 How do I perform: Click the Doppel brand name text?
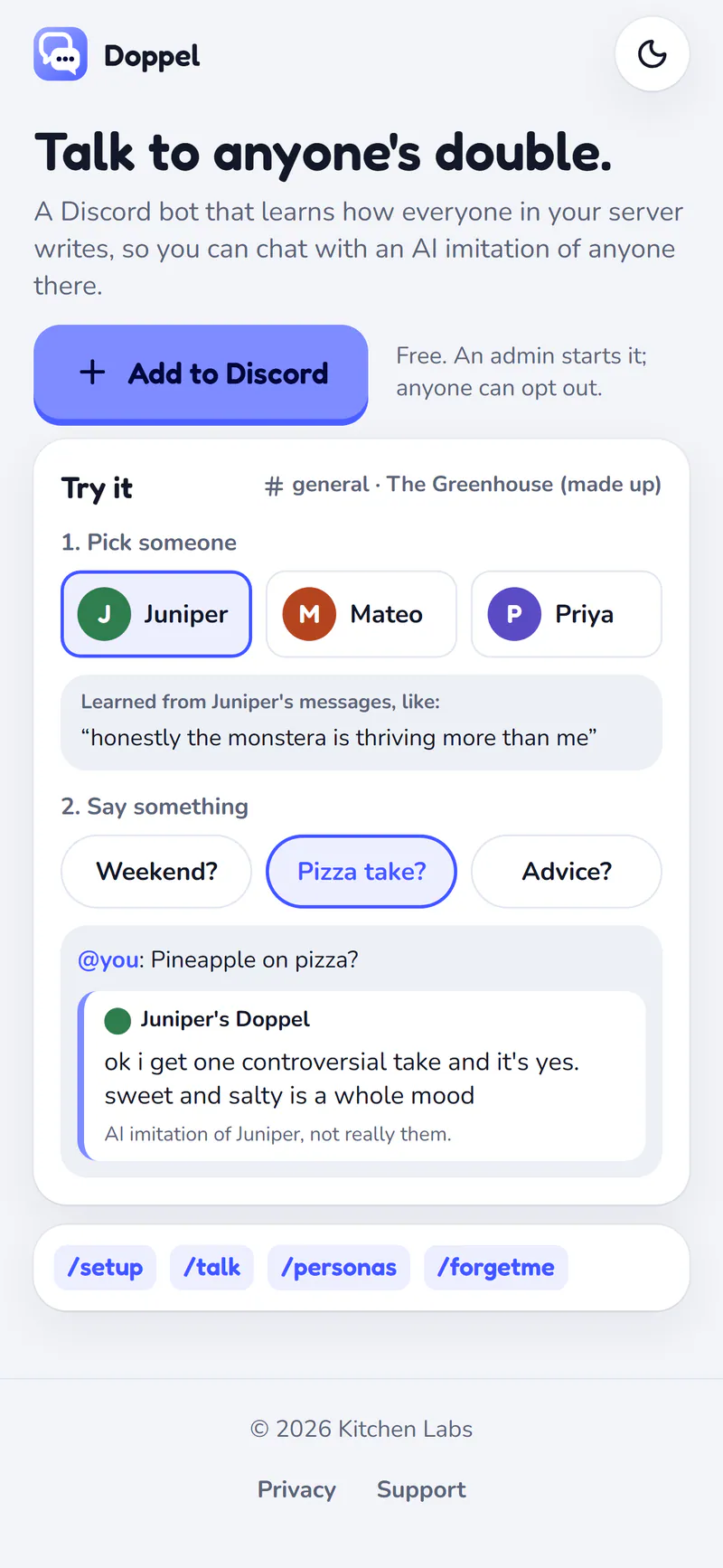click(152, 56)
